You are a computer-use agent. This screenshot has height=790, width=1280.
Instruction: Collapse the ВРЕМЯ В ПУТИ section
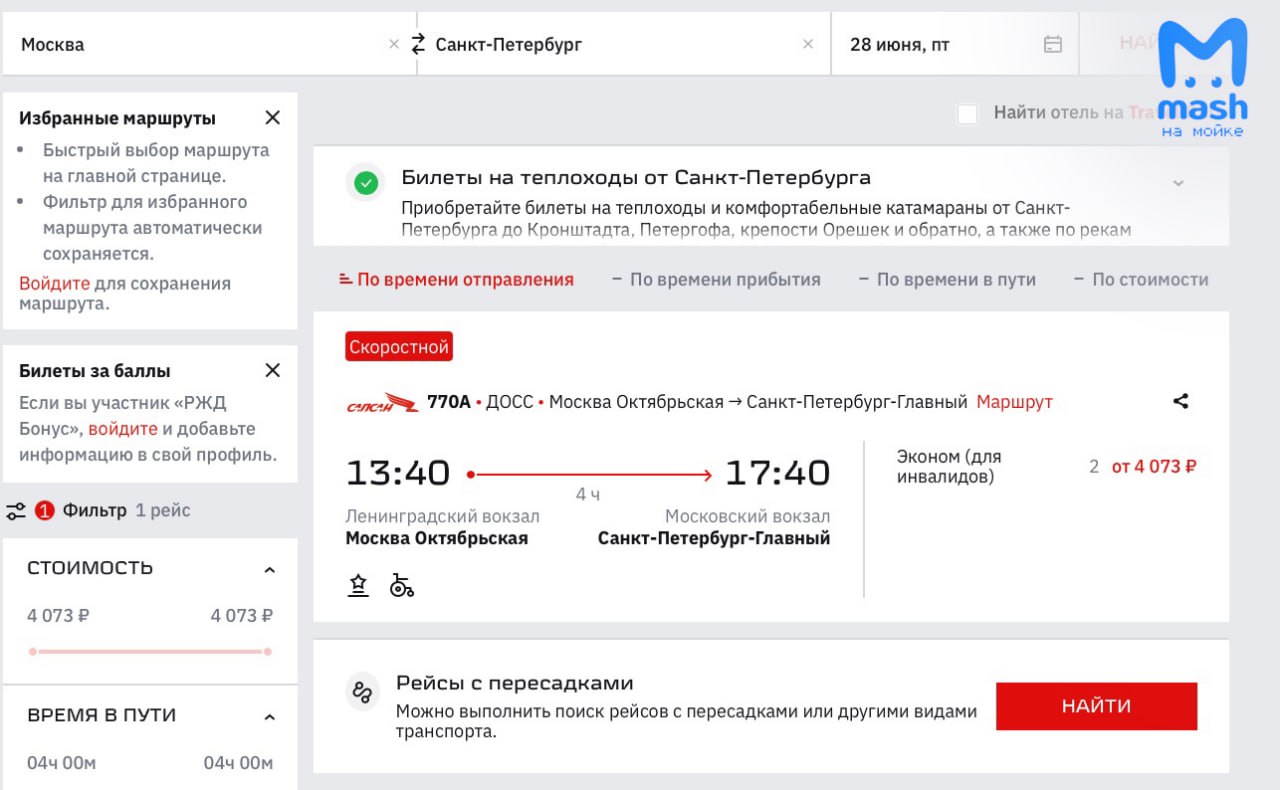[268, 717]
